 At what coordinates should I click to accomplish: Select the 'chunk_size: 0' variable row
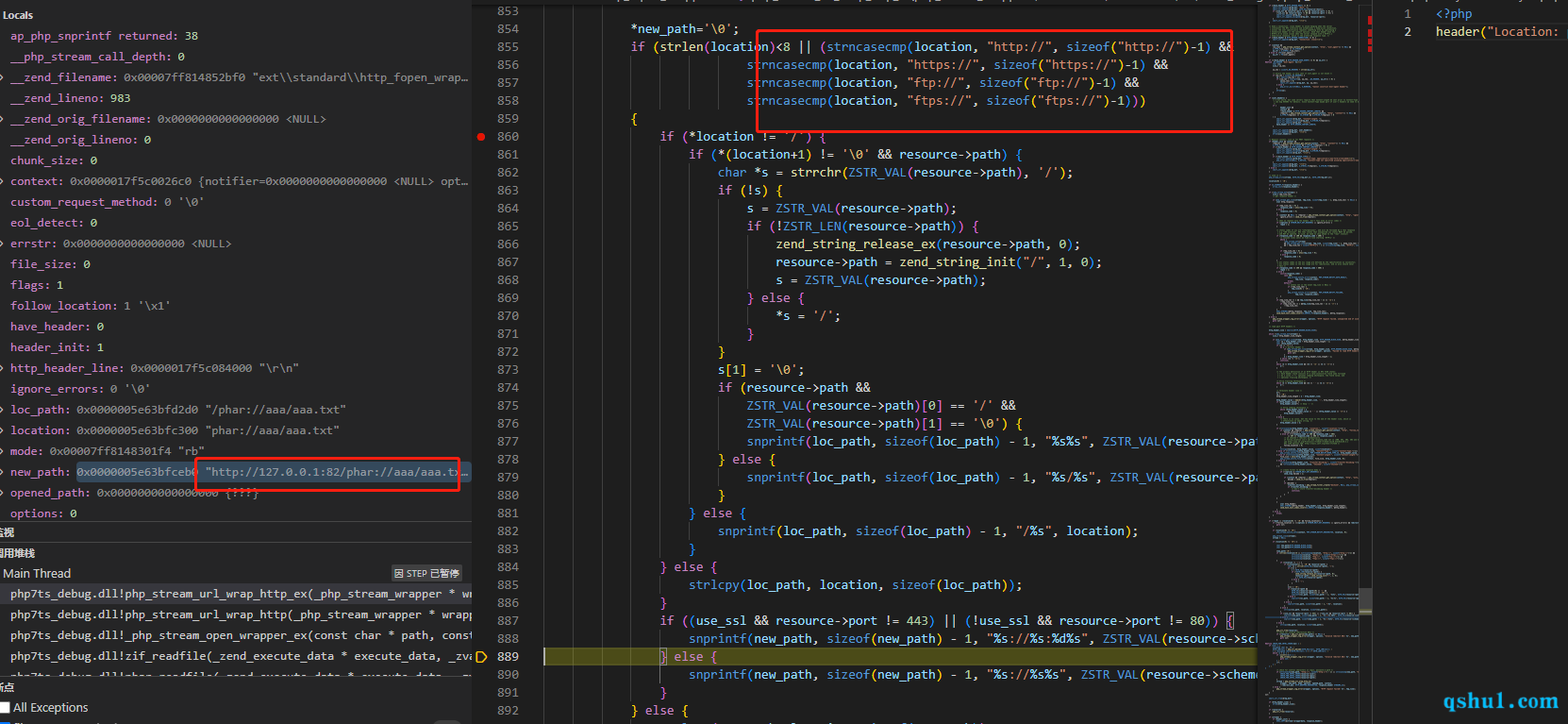[236, 160]
